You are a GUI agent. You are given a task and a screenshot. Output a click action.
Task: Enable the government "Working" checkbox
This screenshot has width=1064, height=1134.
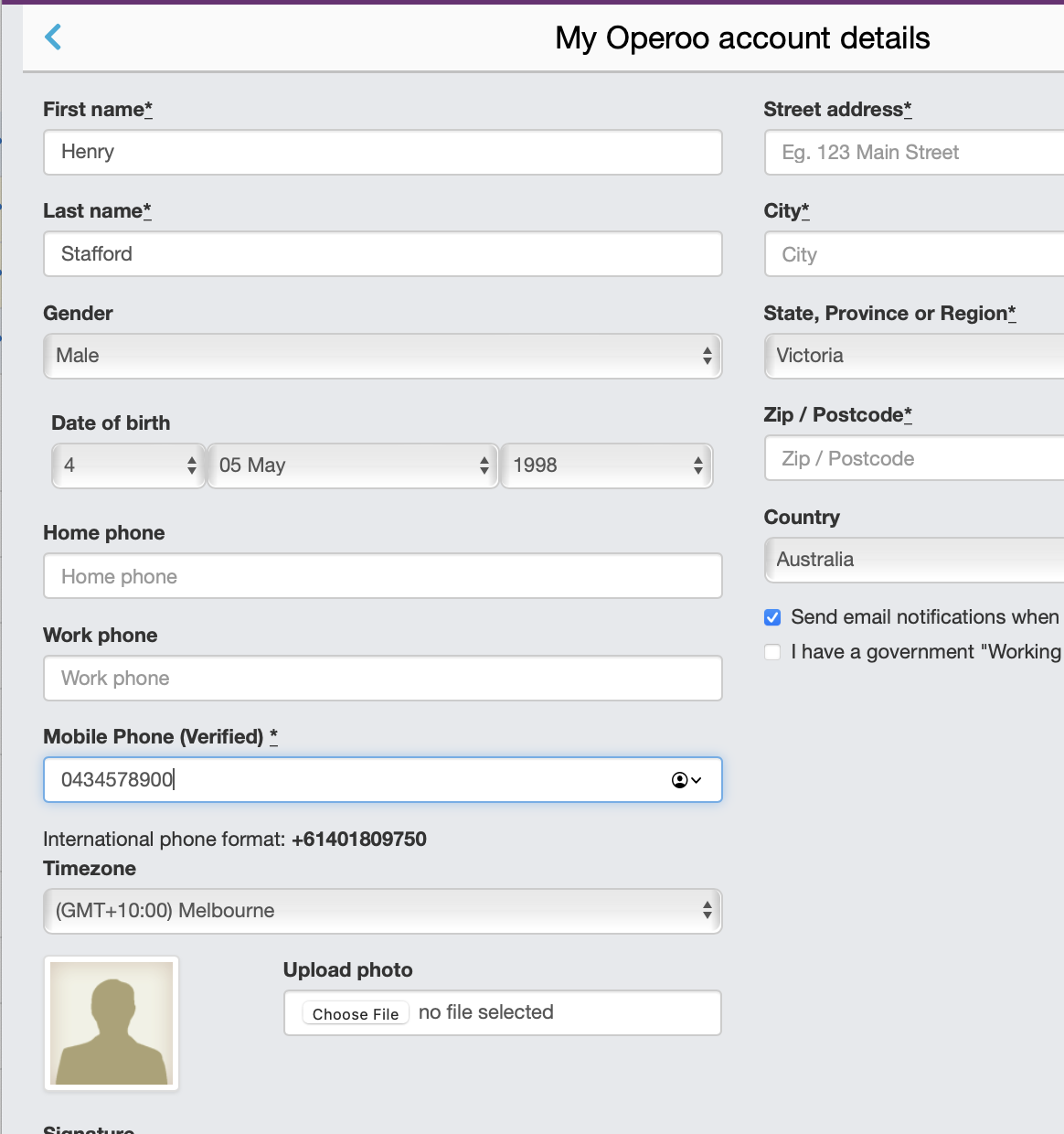(772, 652)
